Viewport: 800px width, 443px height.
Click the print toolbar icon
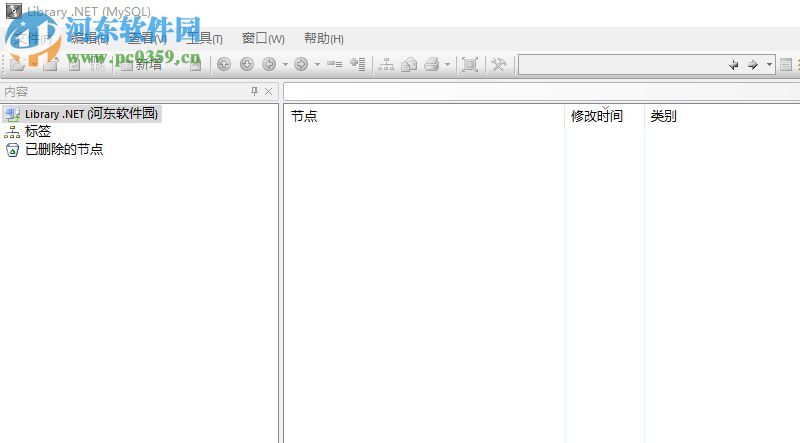click(432, 65)
